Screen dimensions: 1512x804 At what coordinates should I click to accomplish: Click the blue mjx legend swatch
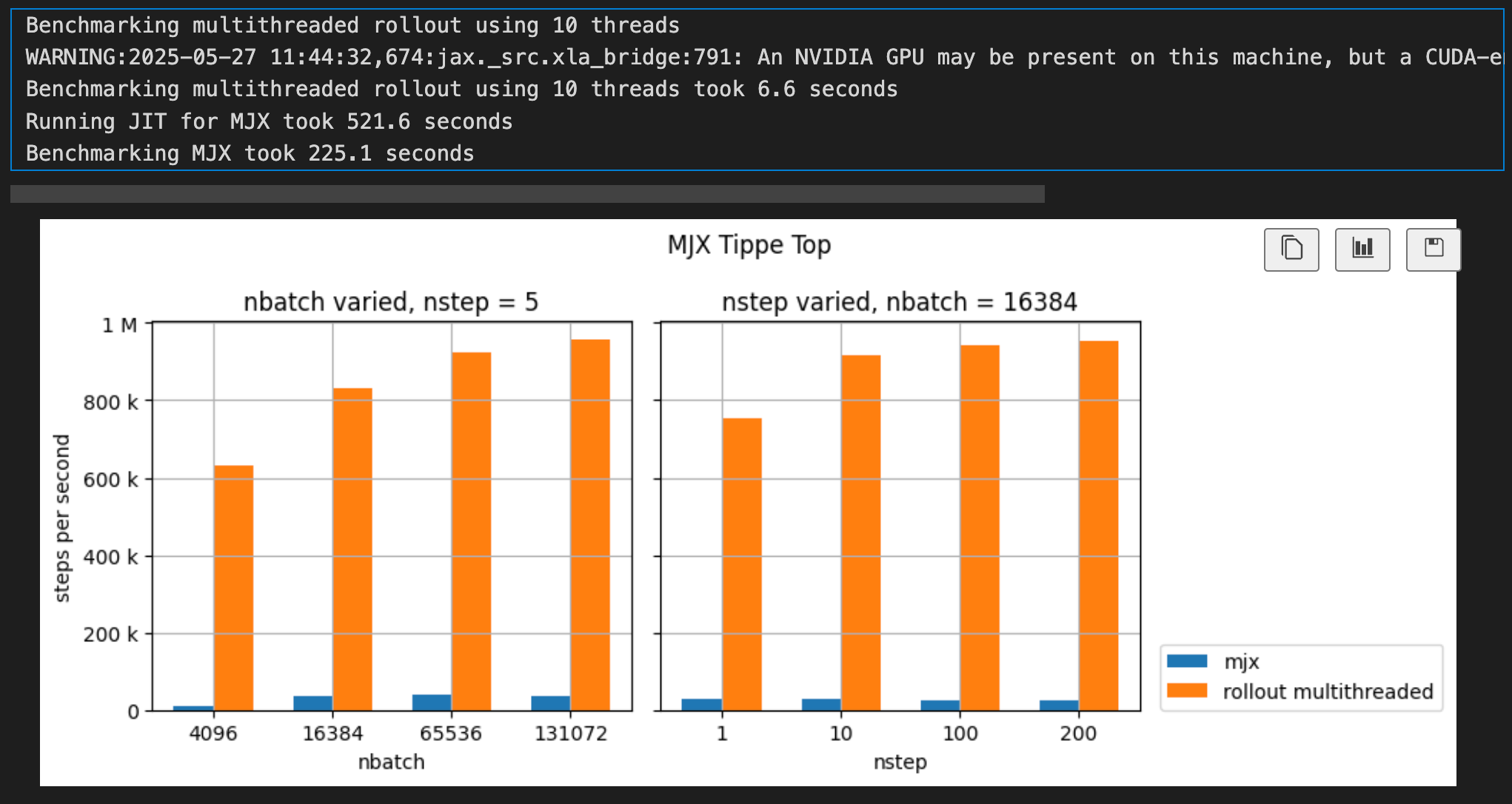coord(1187,661)
